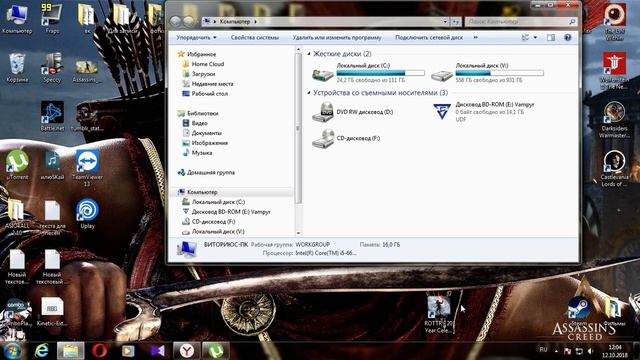
Task: Open the Корзина recycle bin icon
Action: [x=17, y=67]
